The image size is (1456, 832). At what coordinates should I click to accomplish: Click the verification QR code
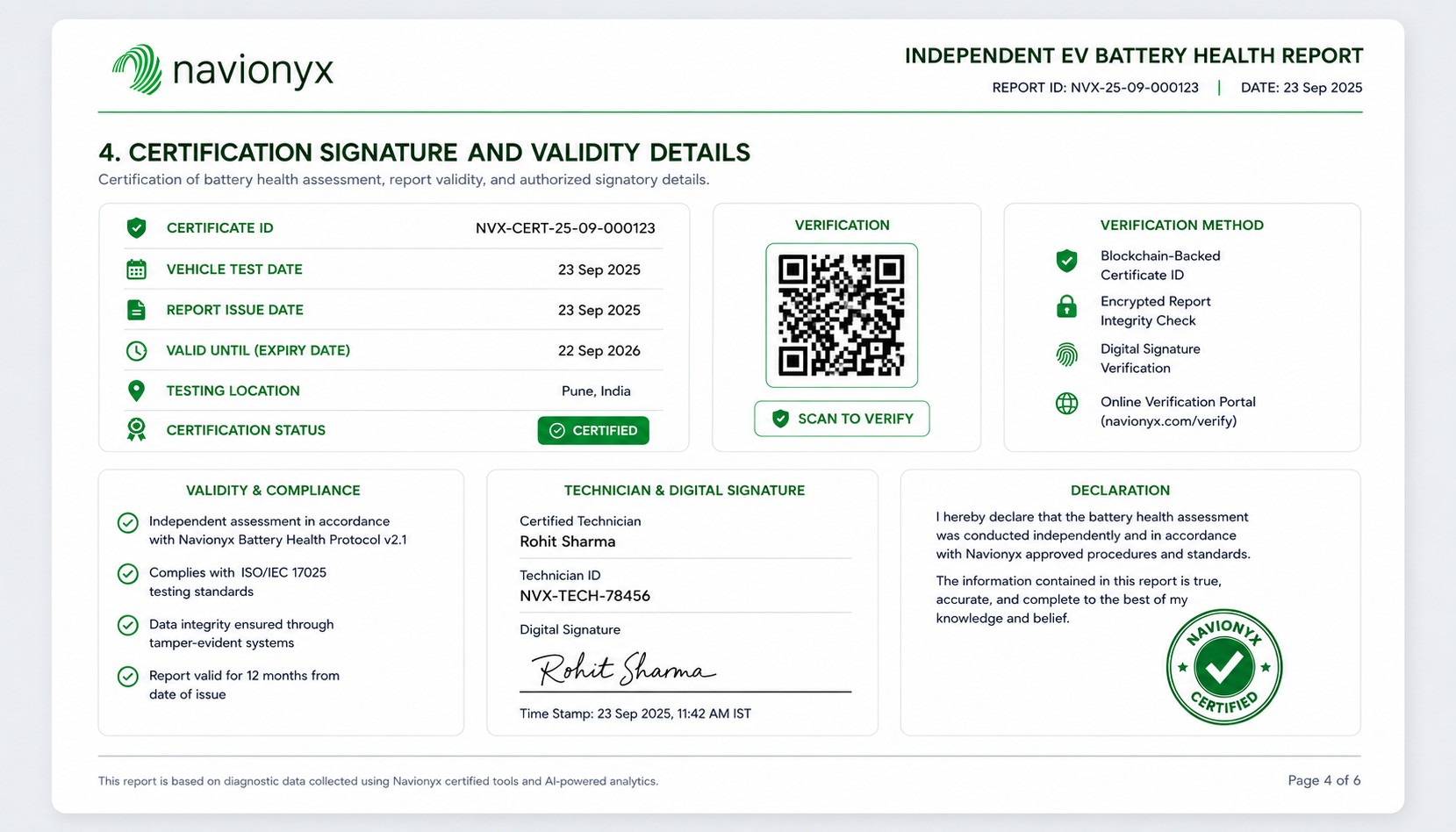842,315
